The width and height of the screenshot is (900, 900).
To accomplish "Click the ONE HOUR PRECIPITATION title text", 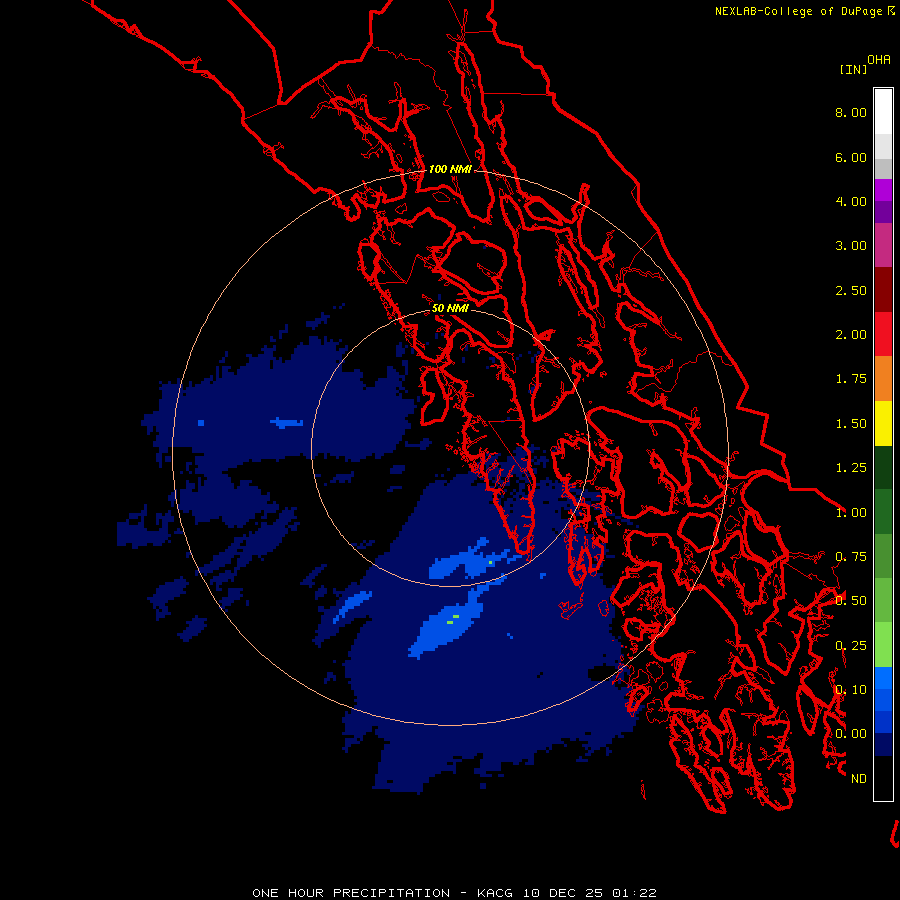I will 351,893.
